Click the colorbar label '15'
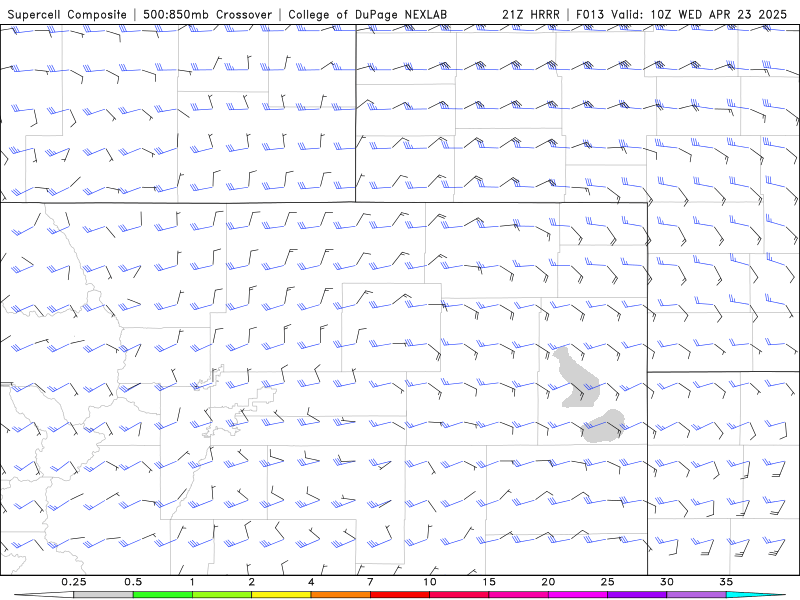This screenshot has height=600, width=800. [489, 582]
